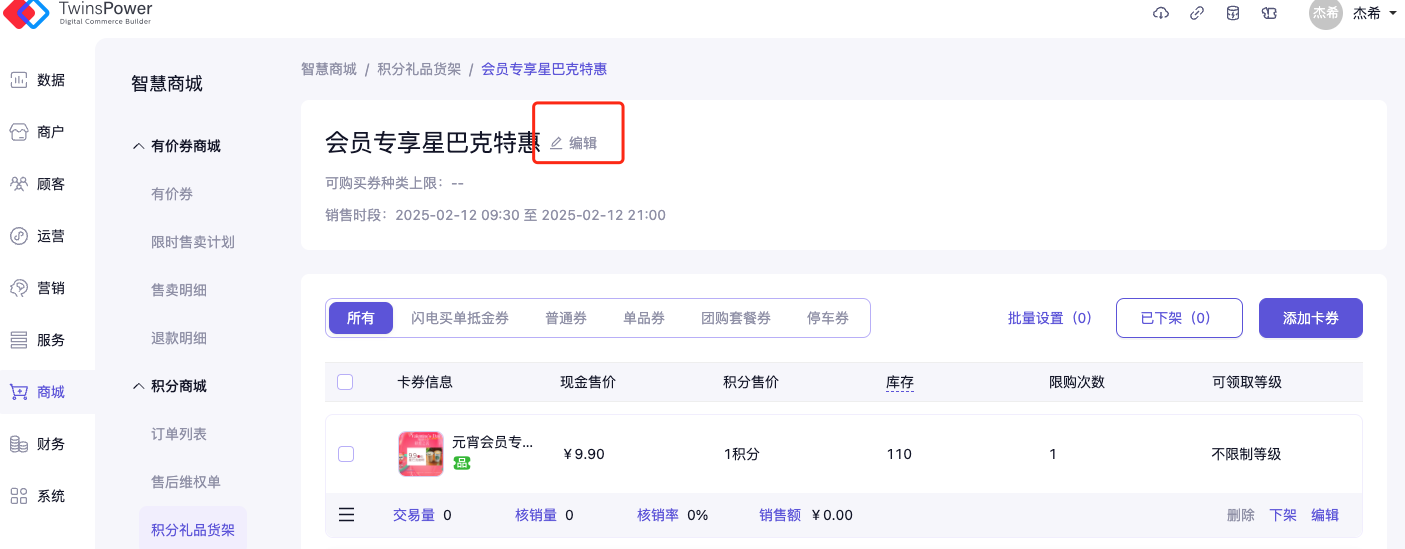The image size is (1405, 549).
Task: Open 财务 (Finance) coins icon
Action: (x=19, y=444)
